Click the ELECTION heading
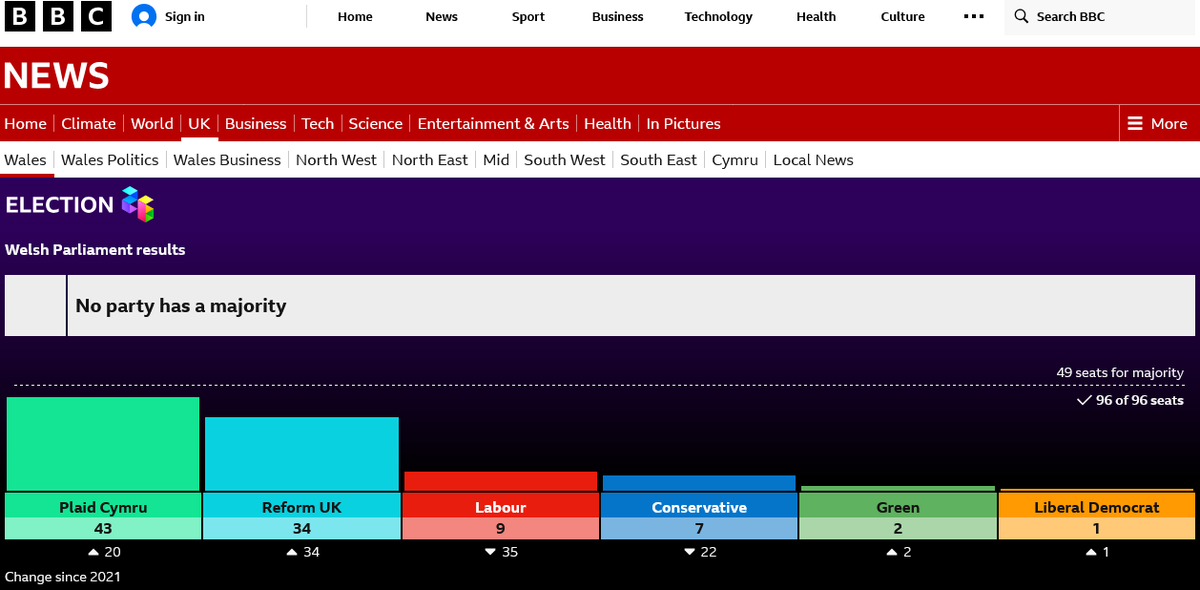This screenshot has width=1200, height=590. coord(60,205)
